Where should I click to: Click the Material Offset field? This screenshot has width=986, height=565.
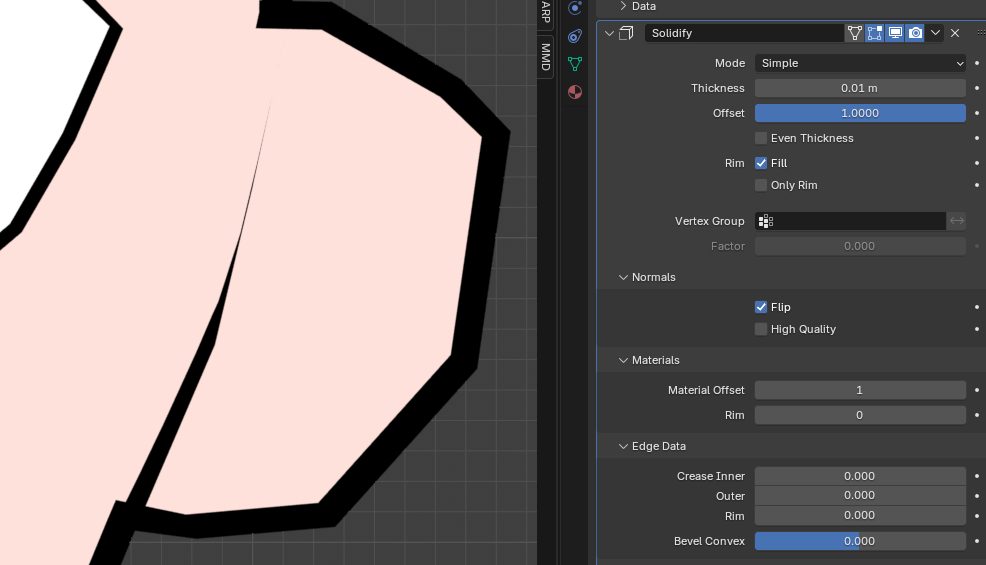(x=860, y=390)
